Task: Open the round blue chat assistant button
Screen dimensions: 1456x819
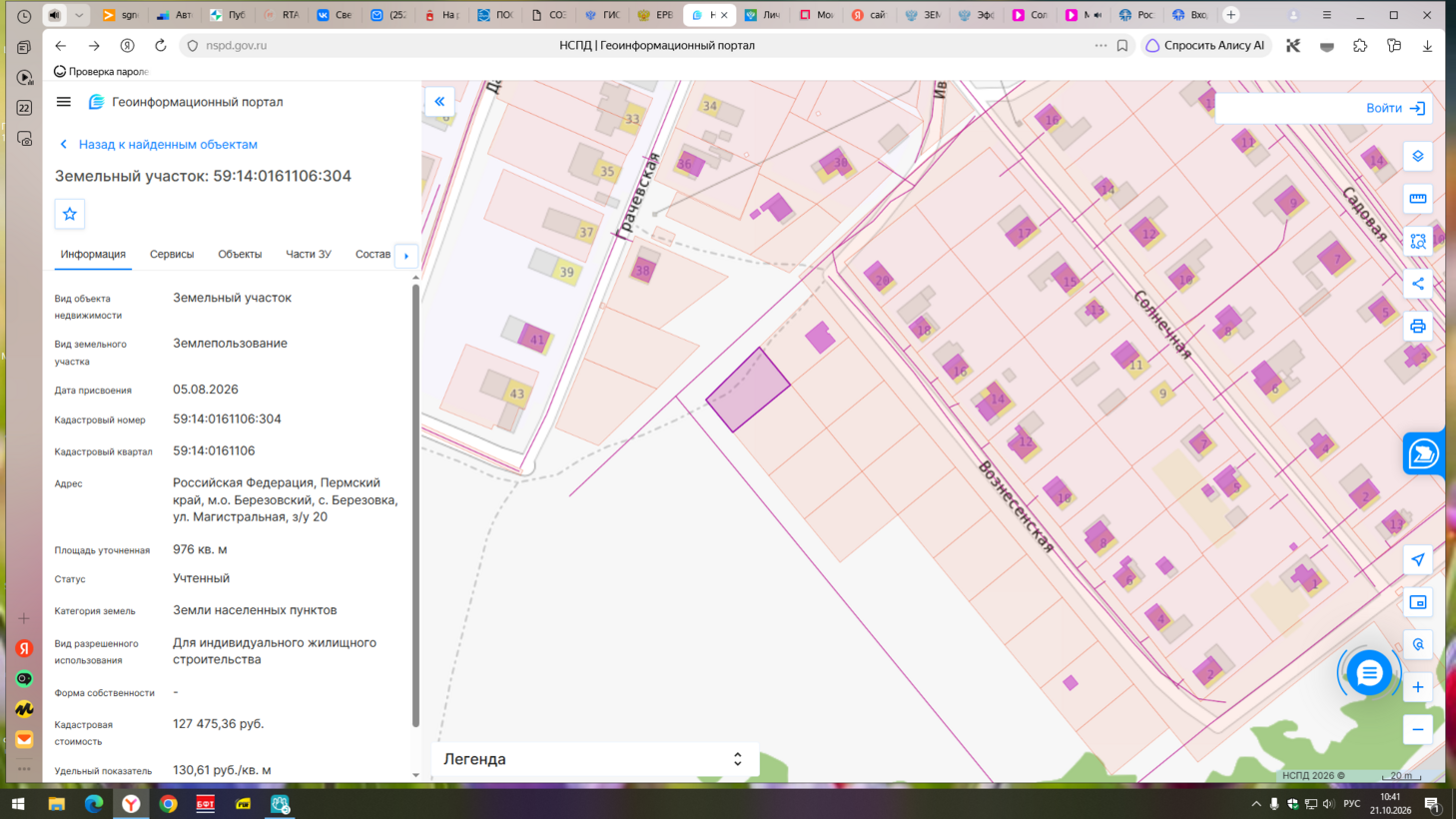Action: click(1369, 673)
